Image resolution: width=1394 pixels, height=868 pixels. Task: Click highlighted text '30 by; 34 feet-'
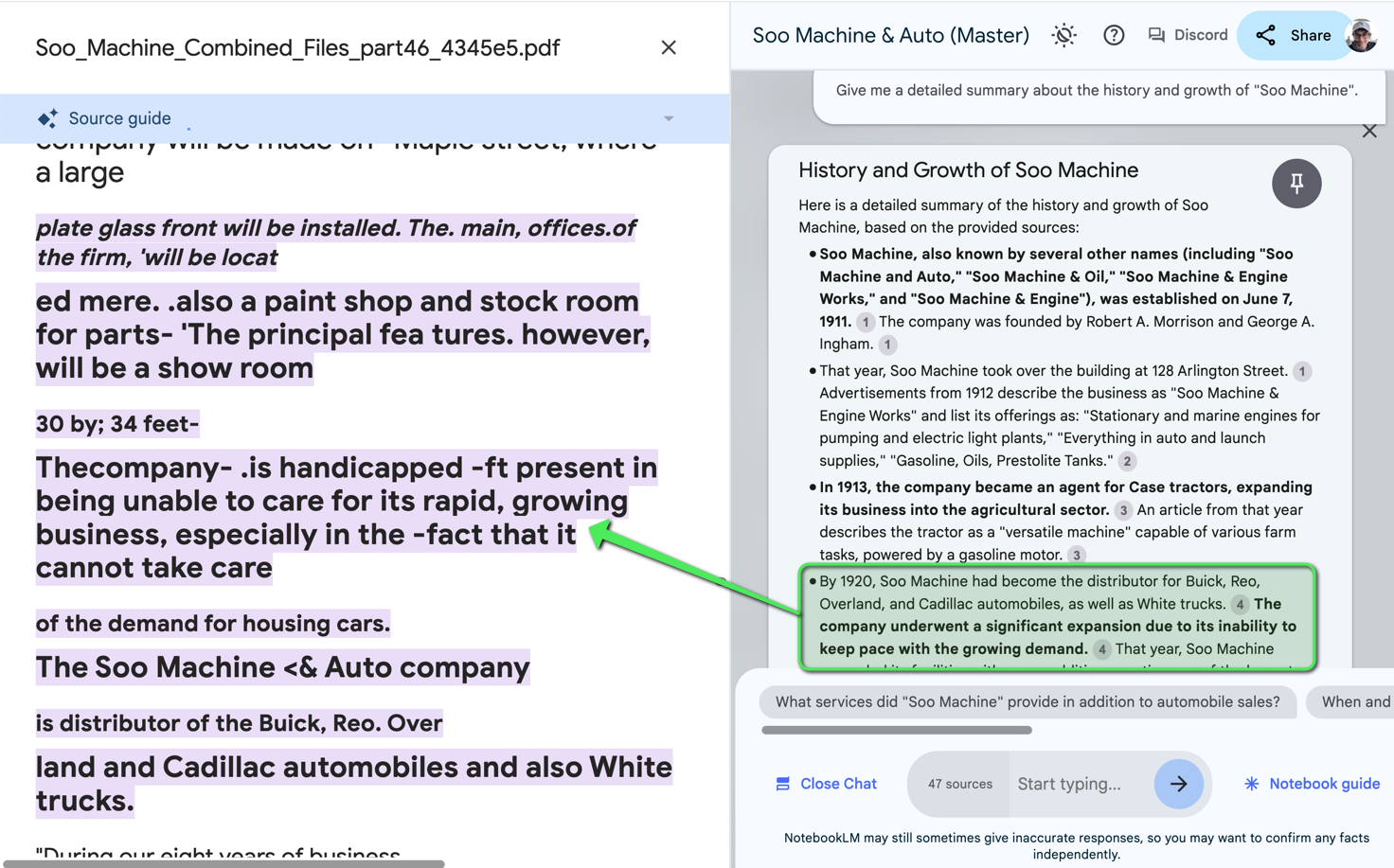click(x=117, y=423)
